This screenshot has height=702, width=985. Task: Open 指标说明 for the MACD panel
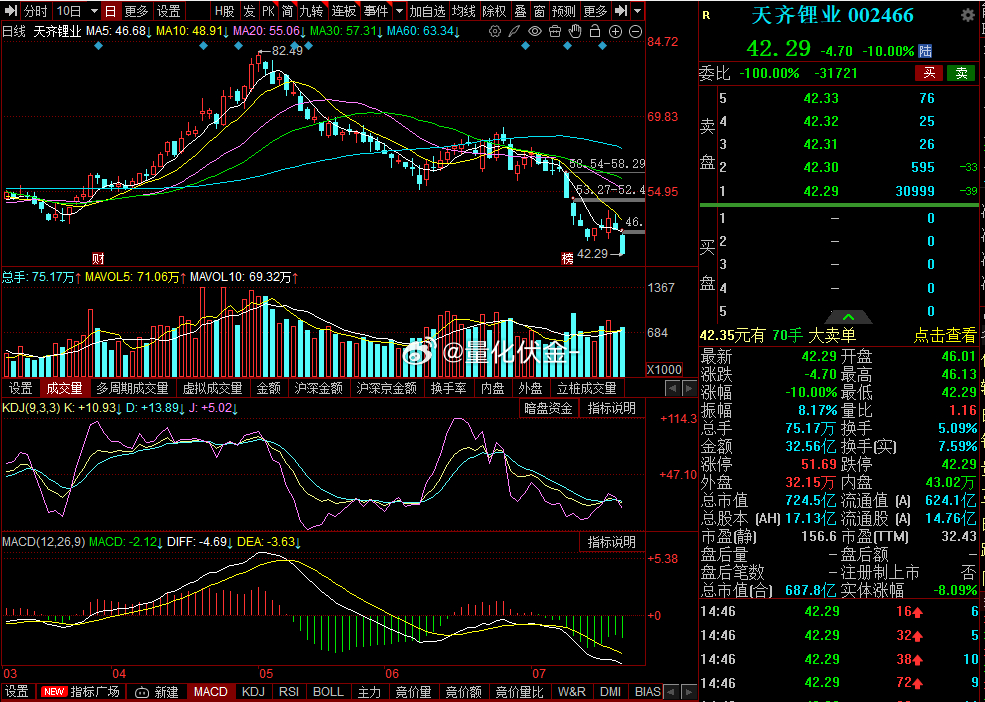611,542
